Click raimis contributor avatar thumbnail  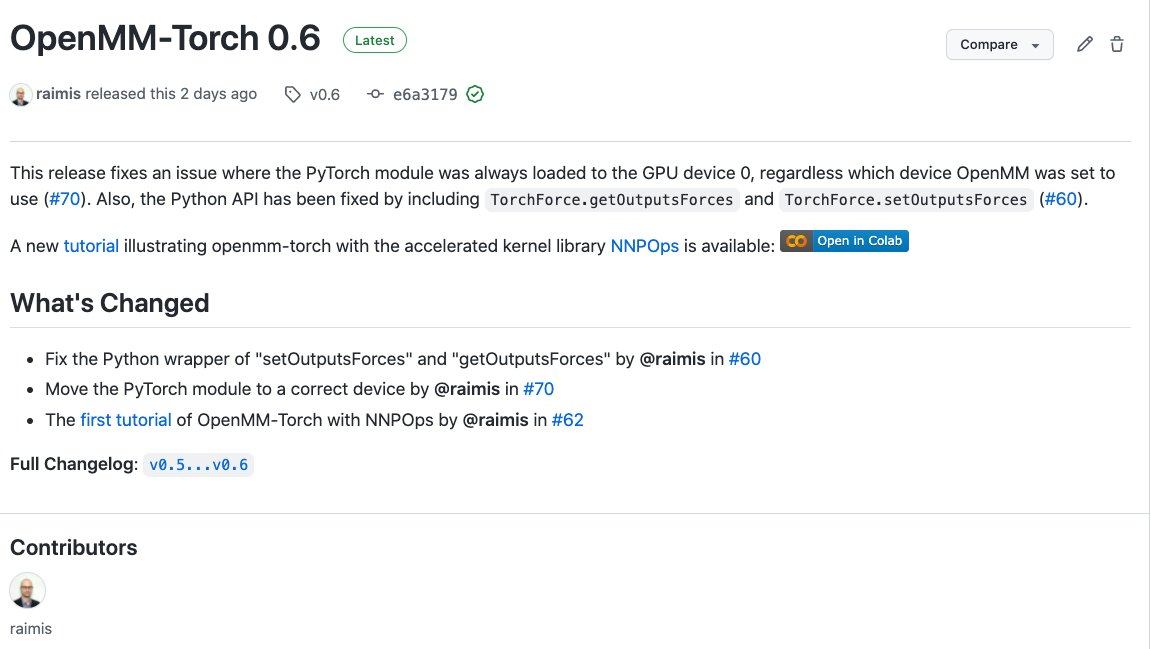click(27, 590)
